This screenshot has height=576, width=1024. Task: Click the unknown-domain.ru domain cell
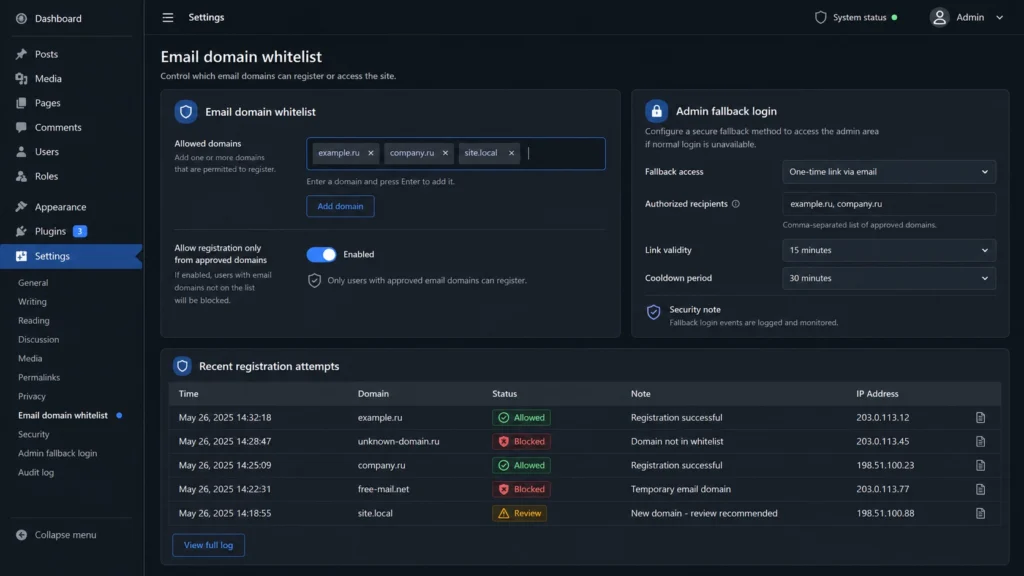[398, 441]
